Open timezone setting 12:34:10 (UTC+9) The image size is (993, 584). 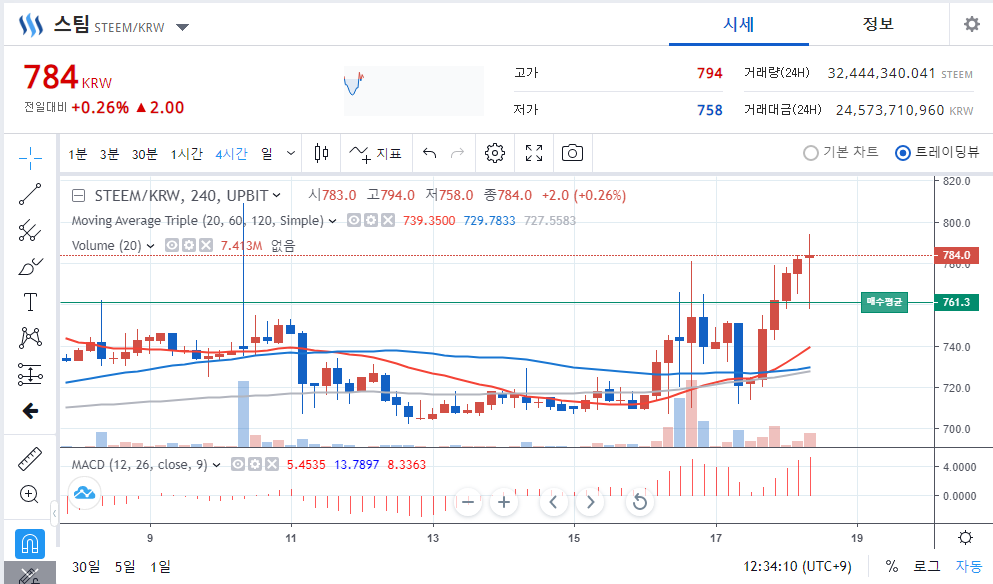point(797,566)
